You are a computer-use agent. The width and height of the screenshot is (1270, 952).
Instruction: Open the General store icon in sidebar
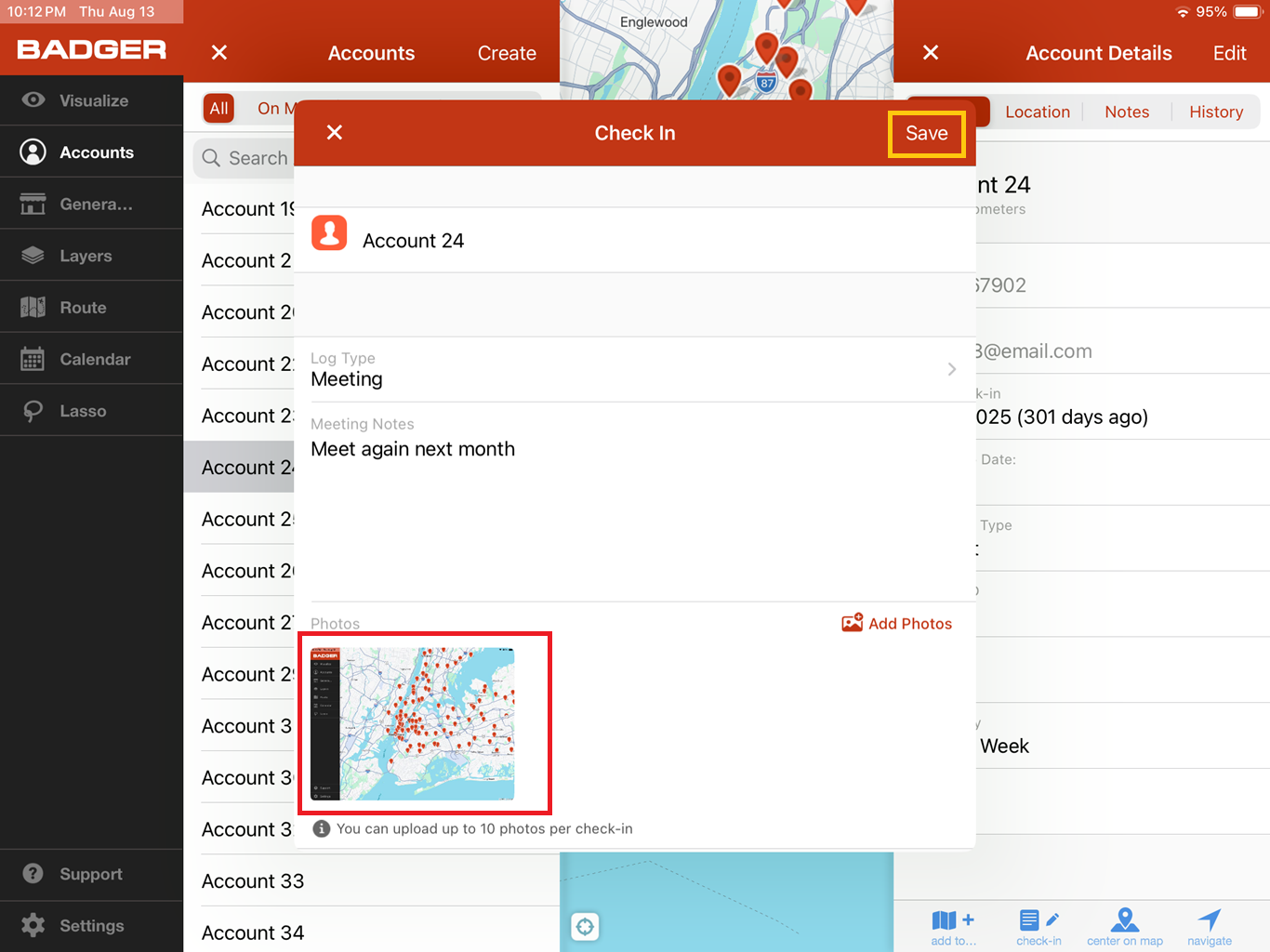pyautogui.click(x=33, y=204)
